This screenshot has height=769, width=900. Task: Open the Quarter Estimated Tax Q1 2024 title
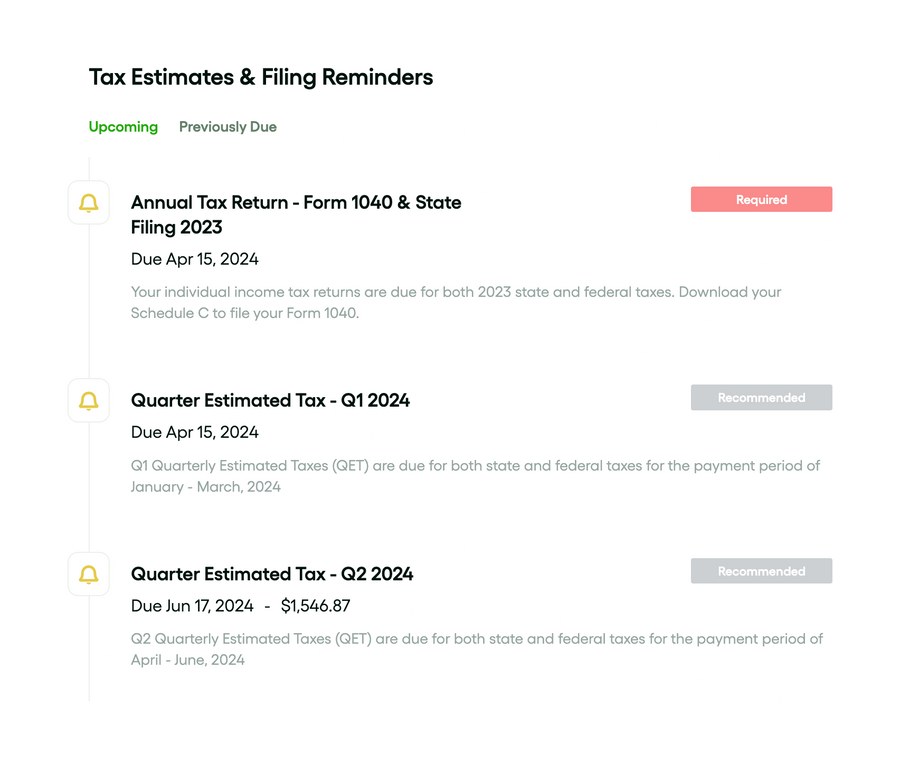tap(270, 401)
